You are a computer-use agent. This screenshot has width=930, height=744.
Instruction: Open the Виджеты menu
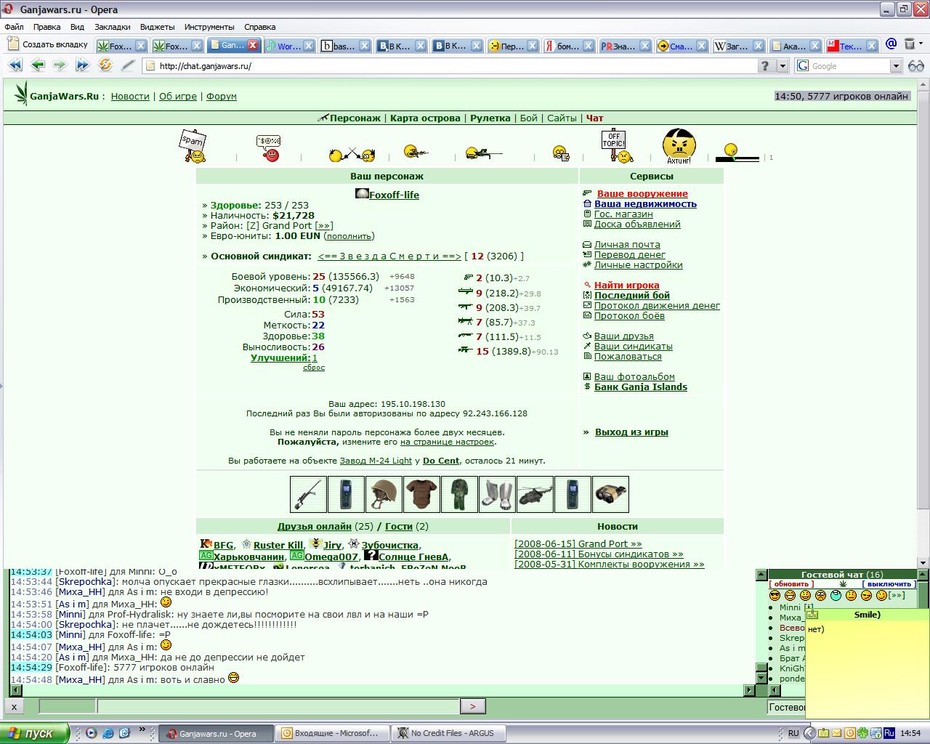tap(157, 27)
